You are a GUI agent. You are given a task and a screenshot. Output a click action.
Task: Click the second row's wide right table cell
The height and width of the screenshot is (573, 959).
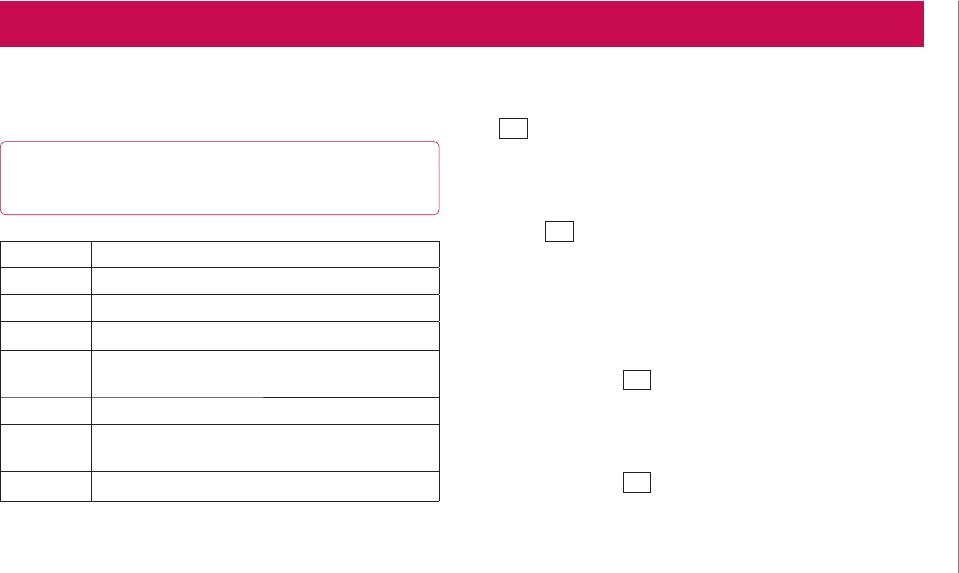coord(265,280)
